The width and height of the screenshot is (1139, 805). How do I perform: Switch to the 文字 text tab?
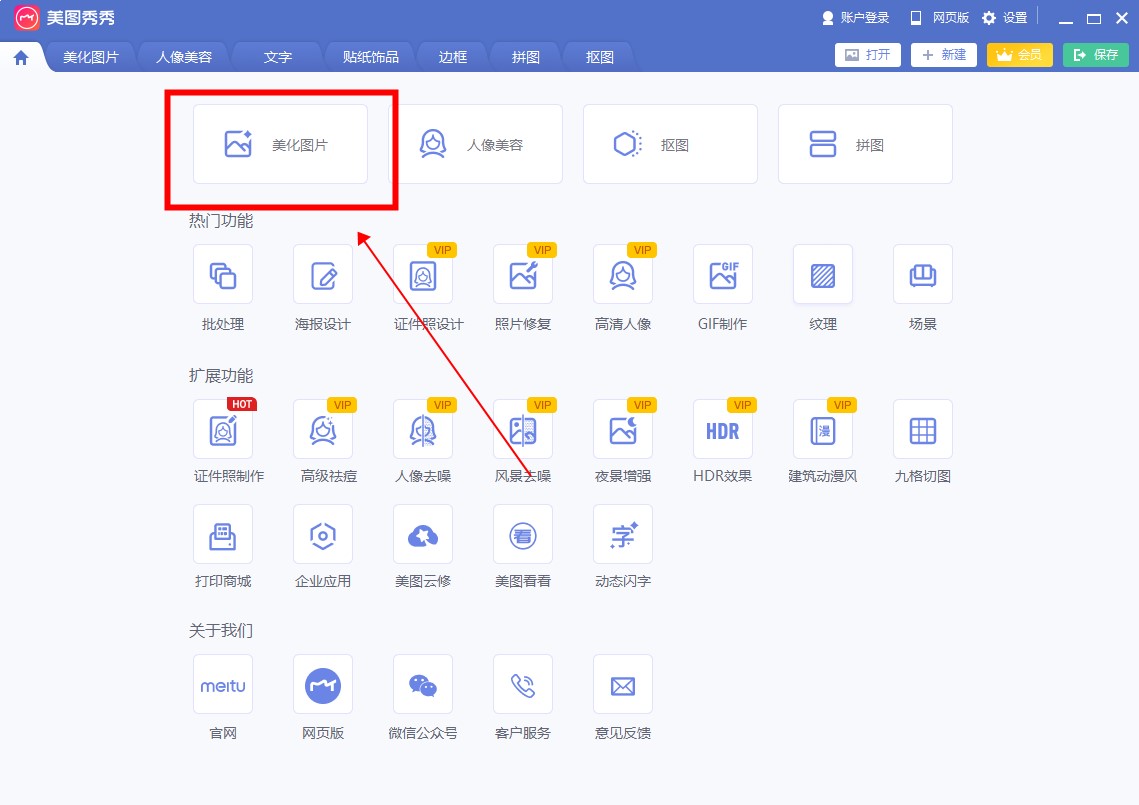pyautogui.click(x=277, y=57)
